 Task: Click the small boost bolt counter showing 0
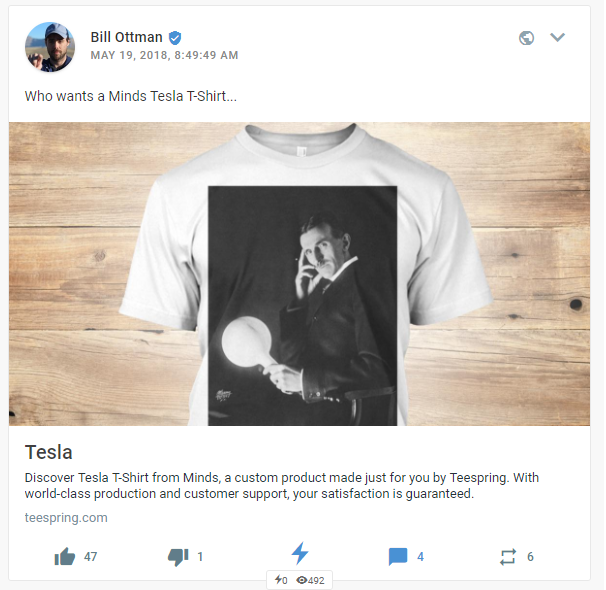281,580
